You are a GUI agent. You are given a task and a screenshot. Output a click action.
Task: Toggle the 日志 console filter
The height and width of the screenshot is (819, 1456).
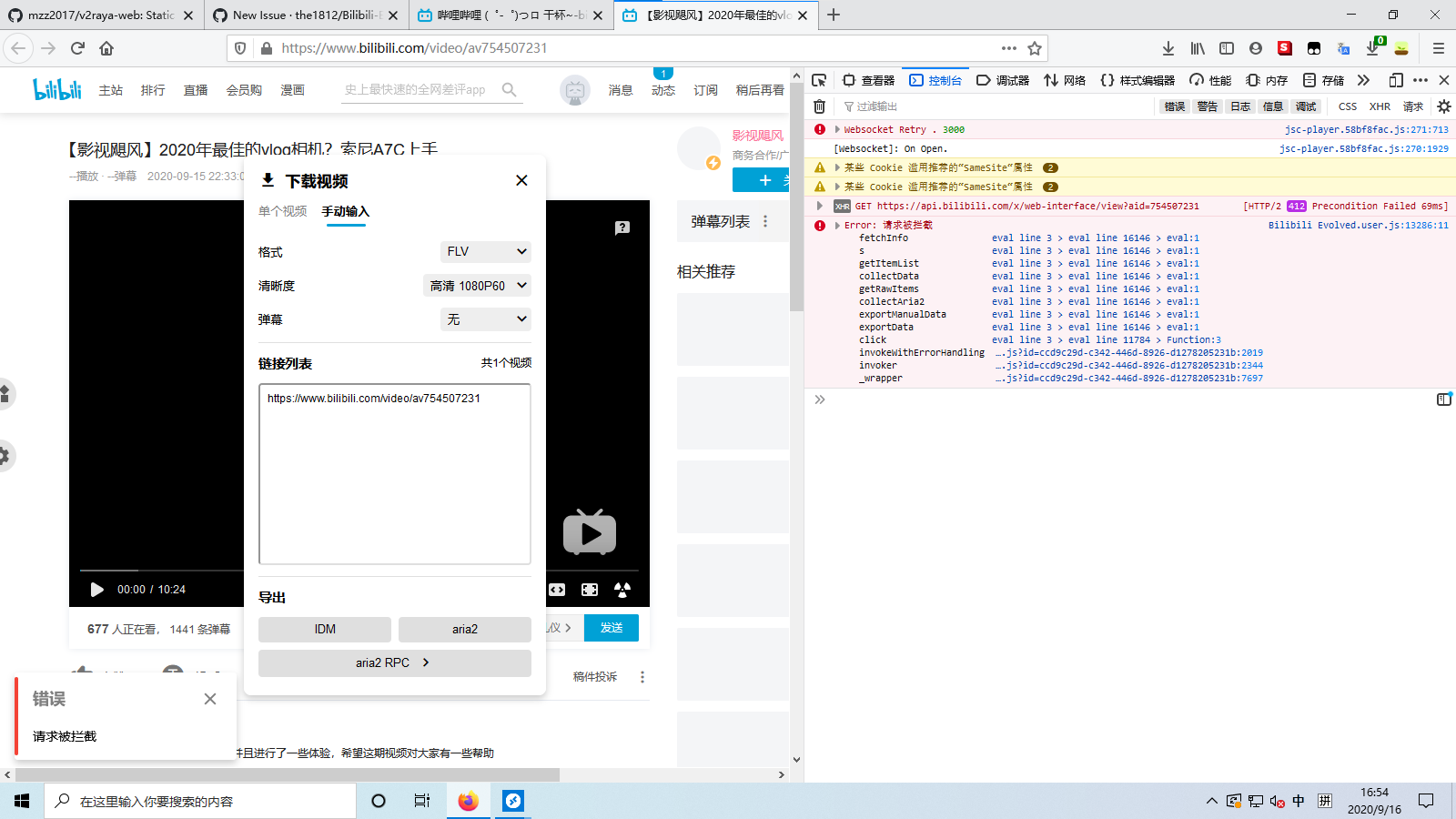pyautogui.click(x=1240, y=106)
